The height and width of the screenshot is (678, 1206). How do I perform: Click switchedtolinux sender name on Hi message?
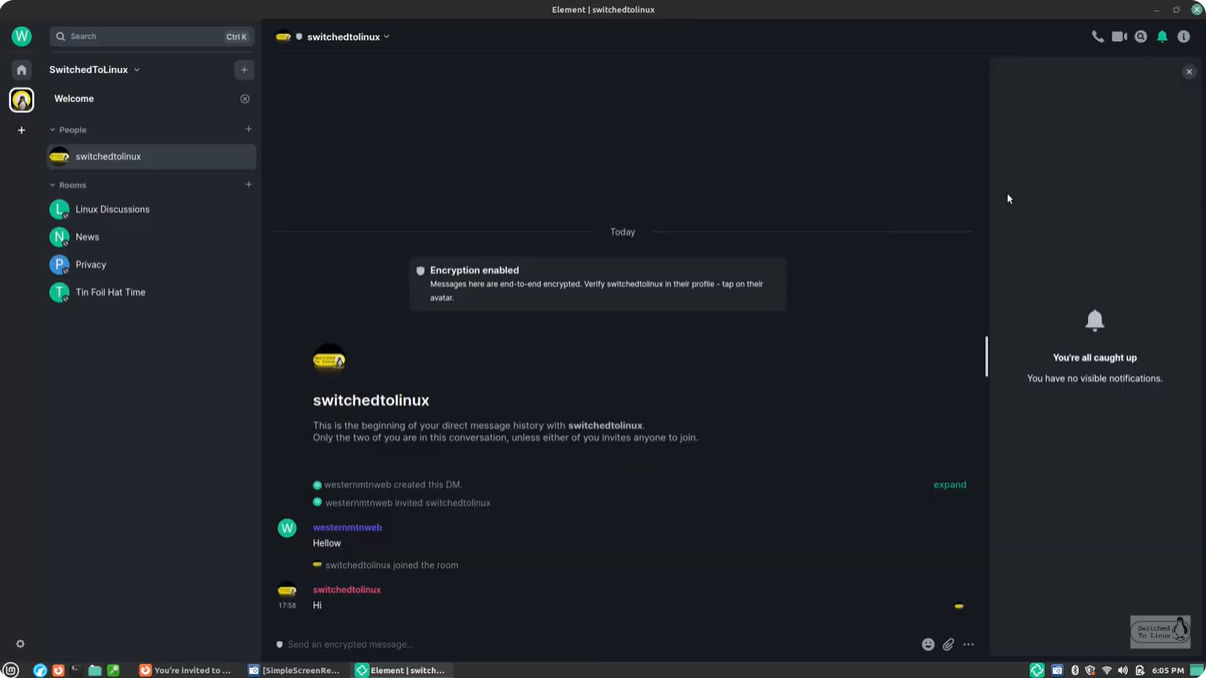[x=347, y=590]
